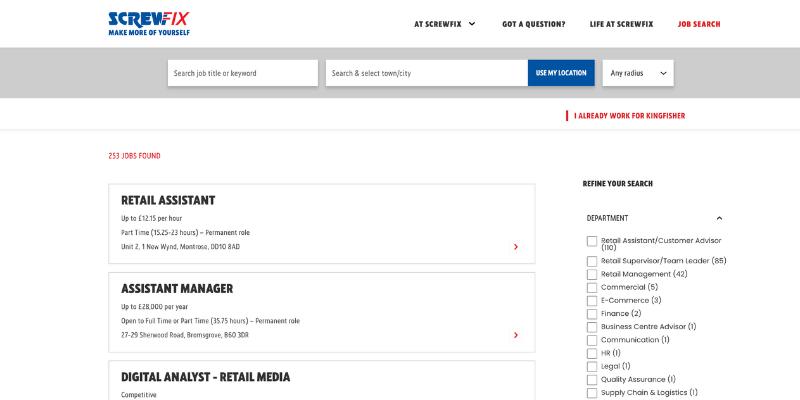
Task: Open the Any radius dropdown
Action: click(x=637, y=73)
